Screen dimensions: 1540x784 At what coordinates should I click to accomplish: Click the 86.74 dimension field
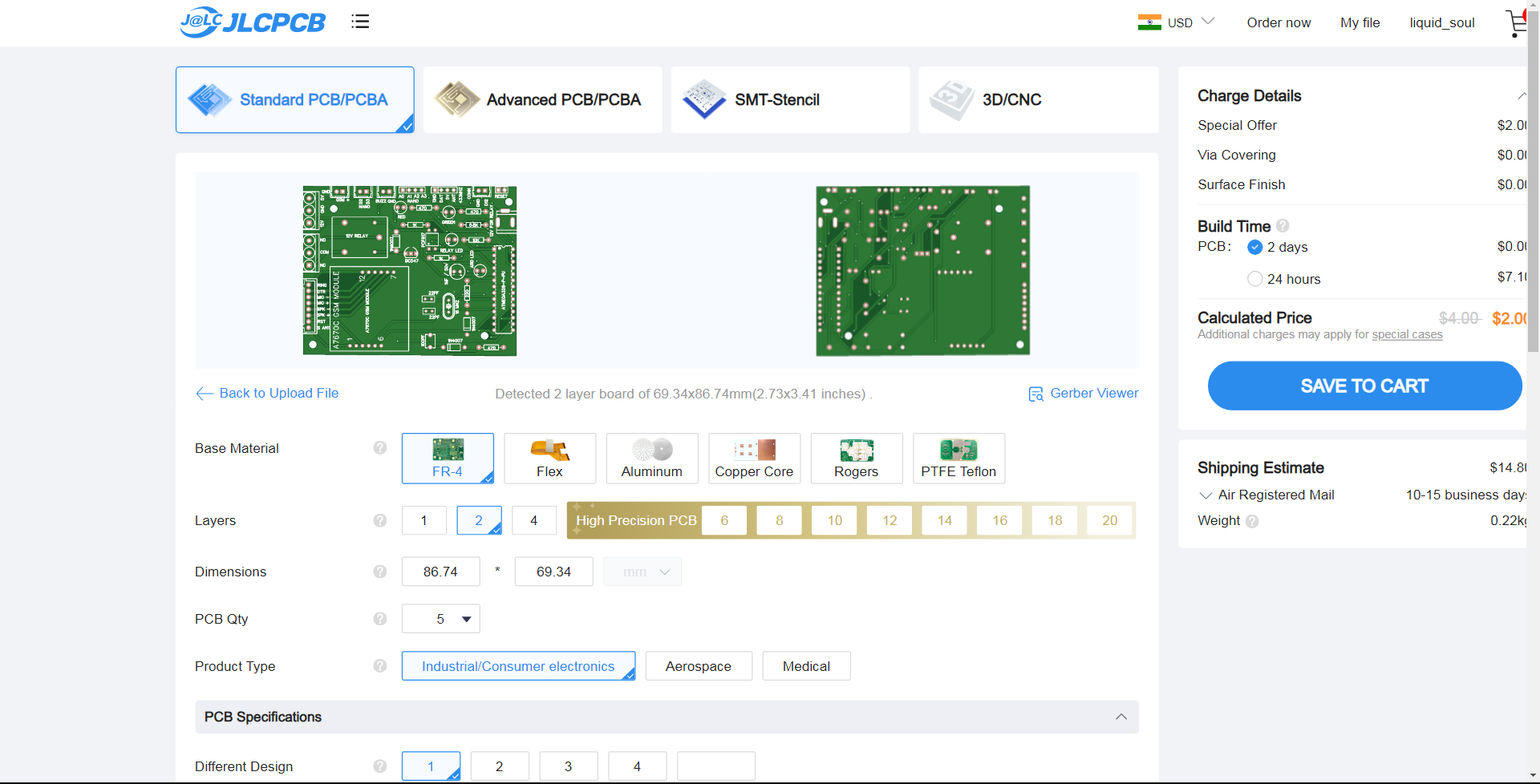(441, 572)
